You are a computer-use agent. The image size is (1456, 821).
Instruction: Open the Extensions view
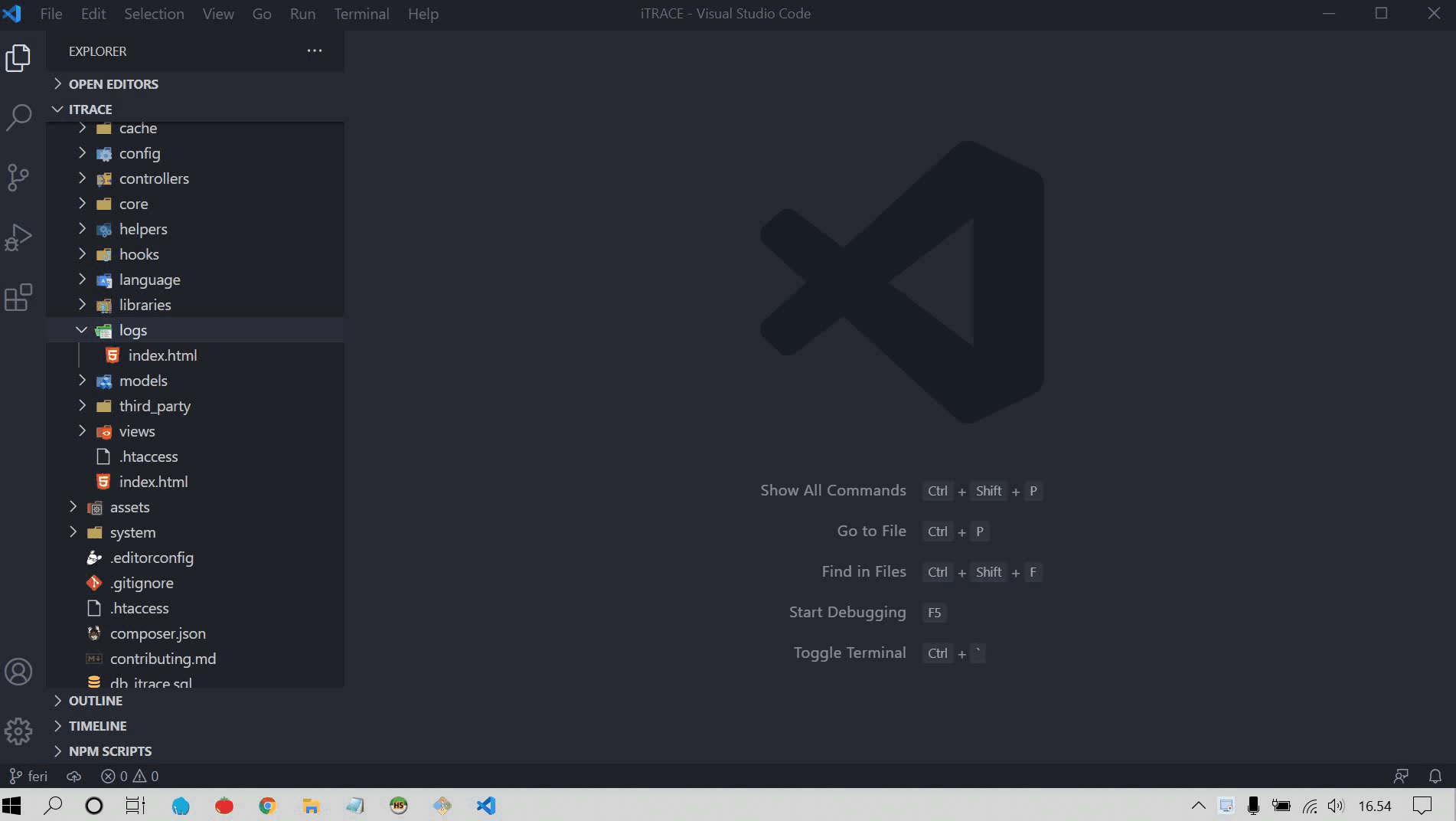[x=18, y=297]
